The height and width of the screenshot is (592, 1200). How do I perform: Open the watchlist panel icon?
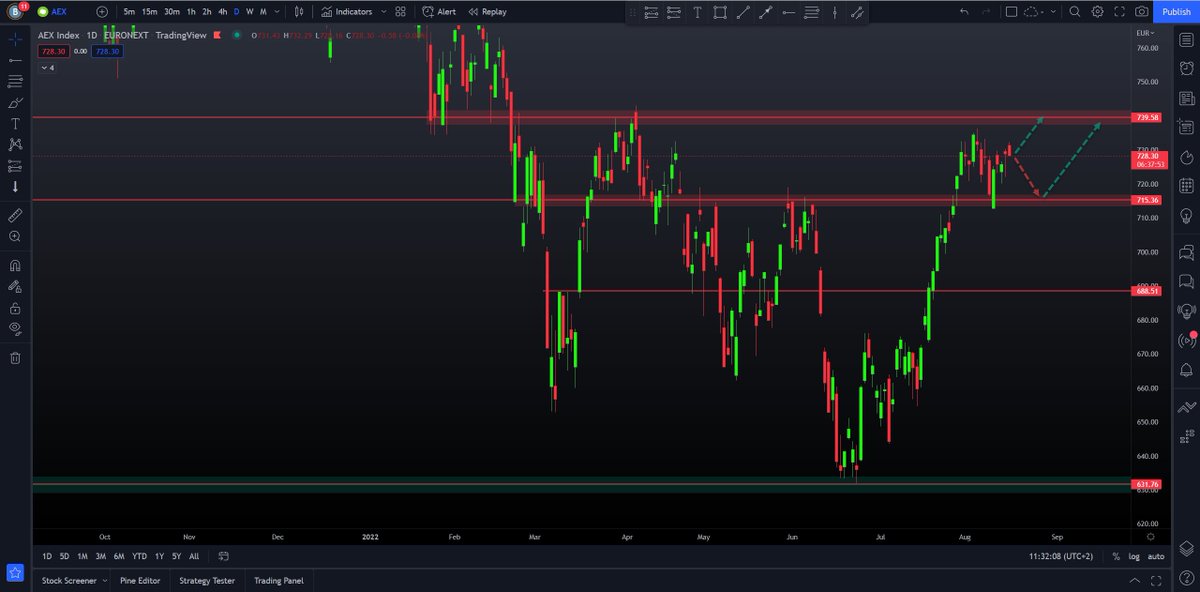point(1187,40)
